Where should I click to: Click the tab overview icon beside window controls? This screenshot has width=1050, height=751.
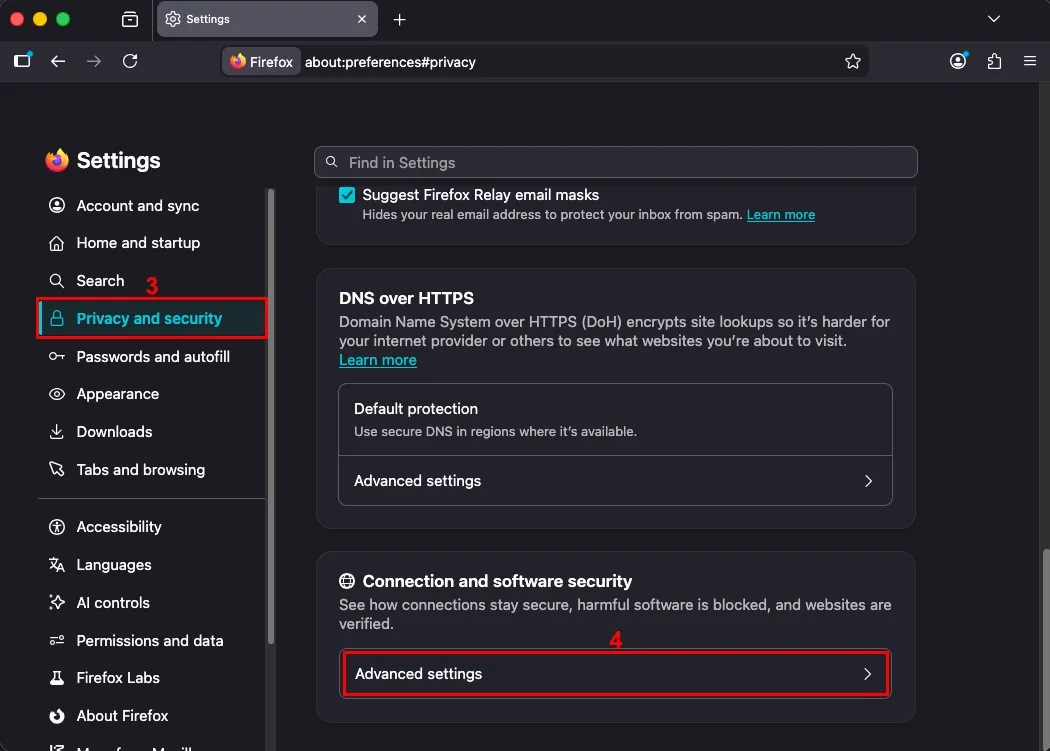click(x=130, y=19)
